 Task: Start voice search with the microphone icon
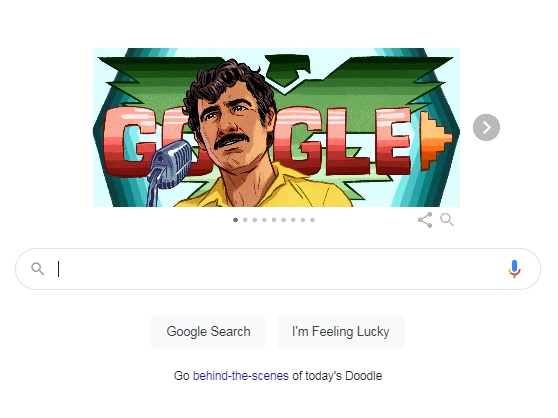pos(514,269)
